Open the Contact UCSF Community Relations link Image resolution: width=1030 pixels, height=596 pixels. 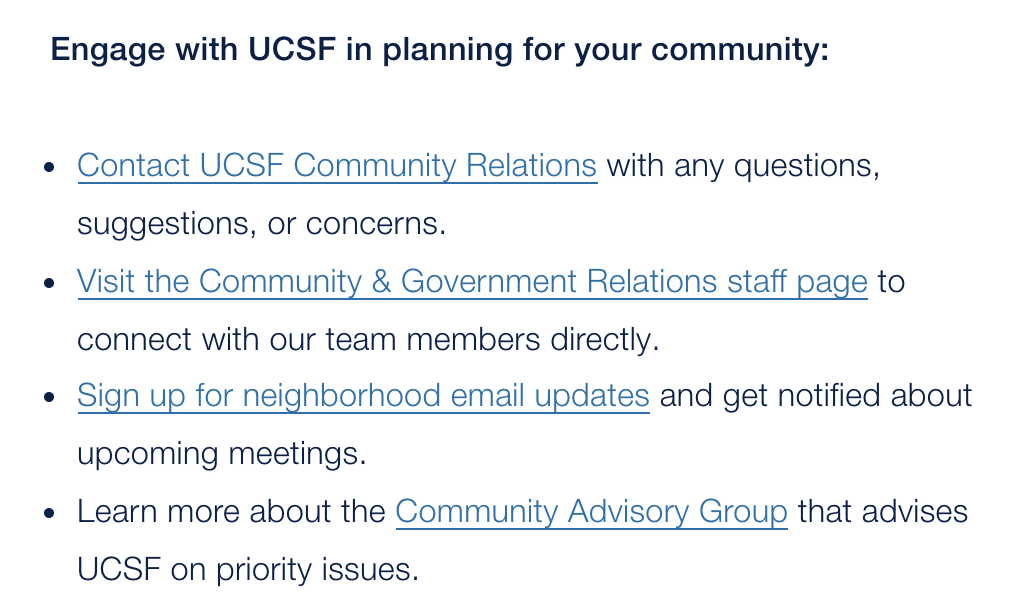pyautogui.click(x=337, y=166)
